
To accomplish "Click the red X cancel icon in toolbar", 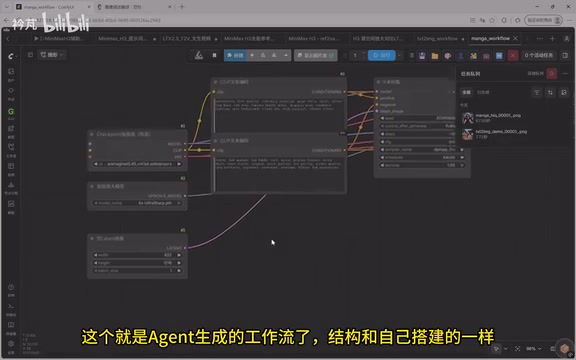I will point(513,55).
